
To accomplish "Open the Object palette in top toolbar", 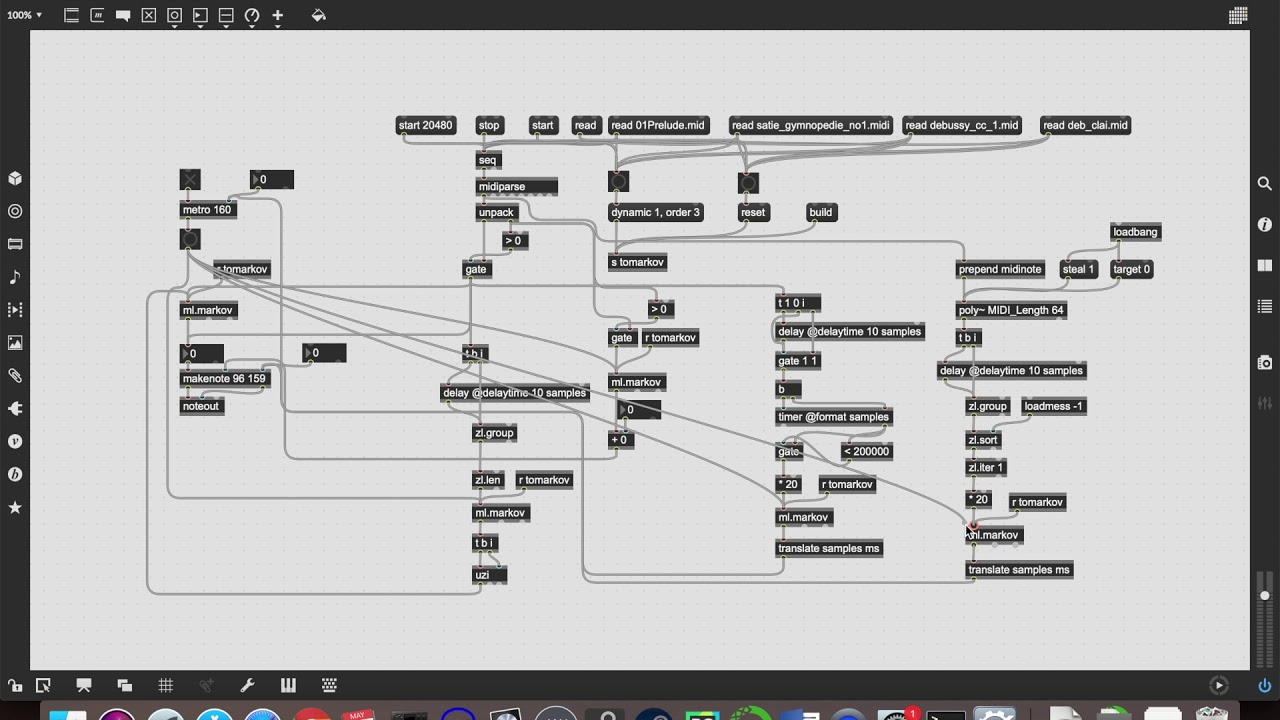I will [x=71, y=15].
